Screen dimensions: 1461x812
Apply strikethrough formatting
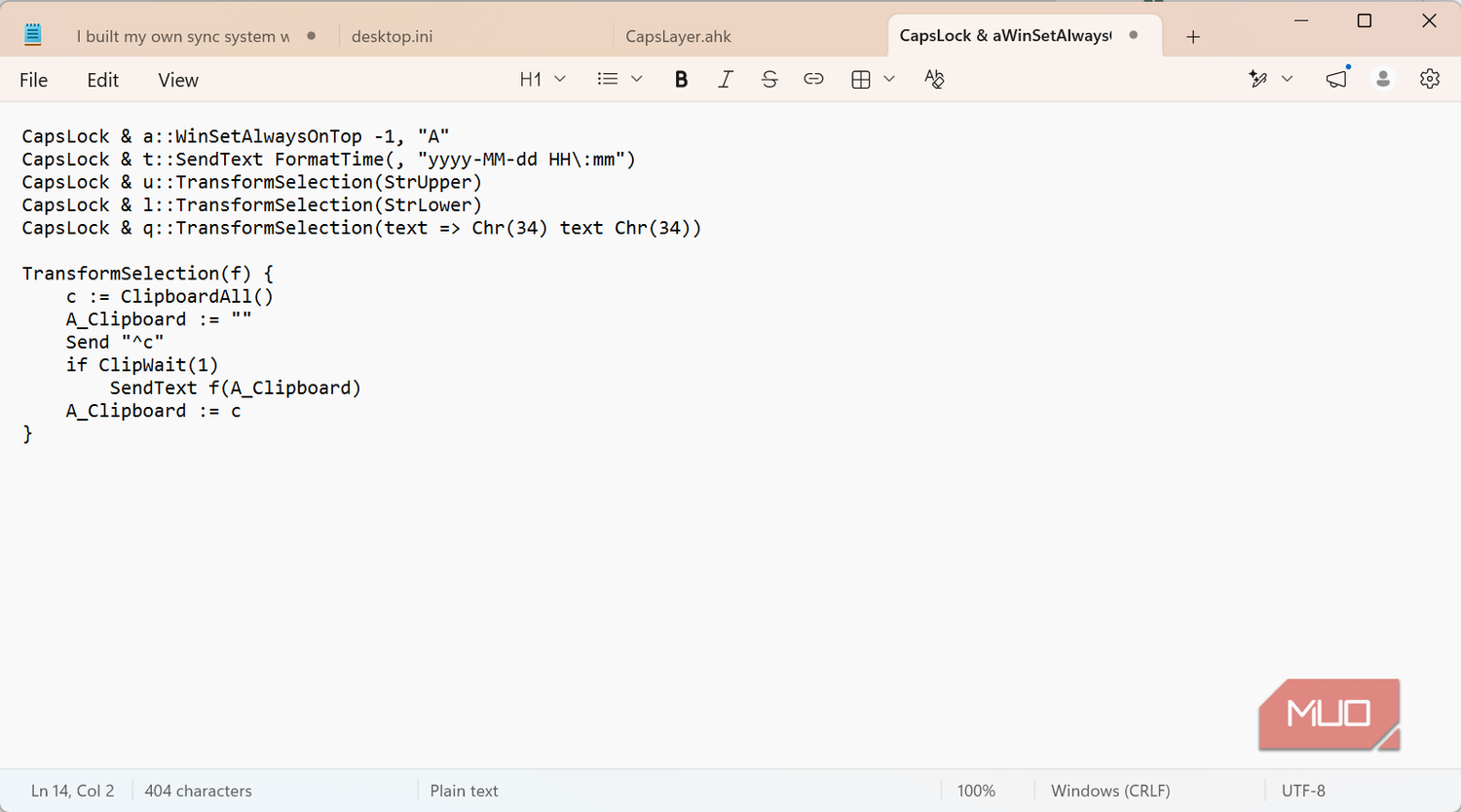coord(769,80)
